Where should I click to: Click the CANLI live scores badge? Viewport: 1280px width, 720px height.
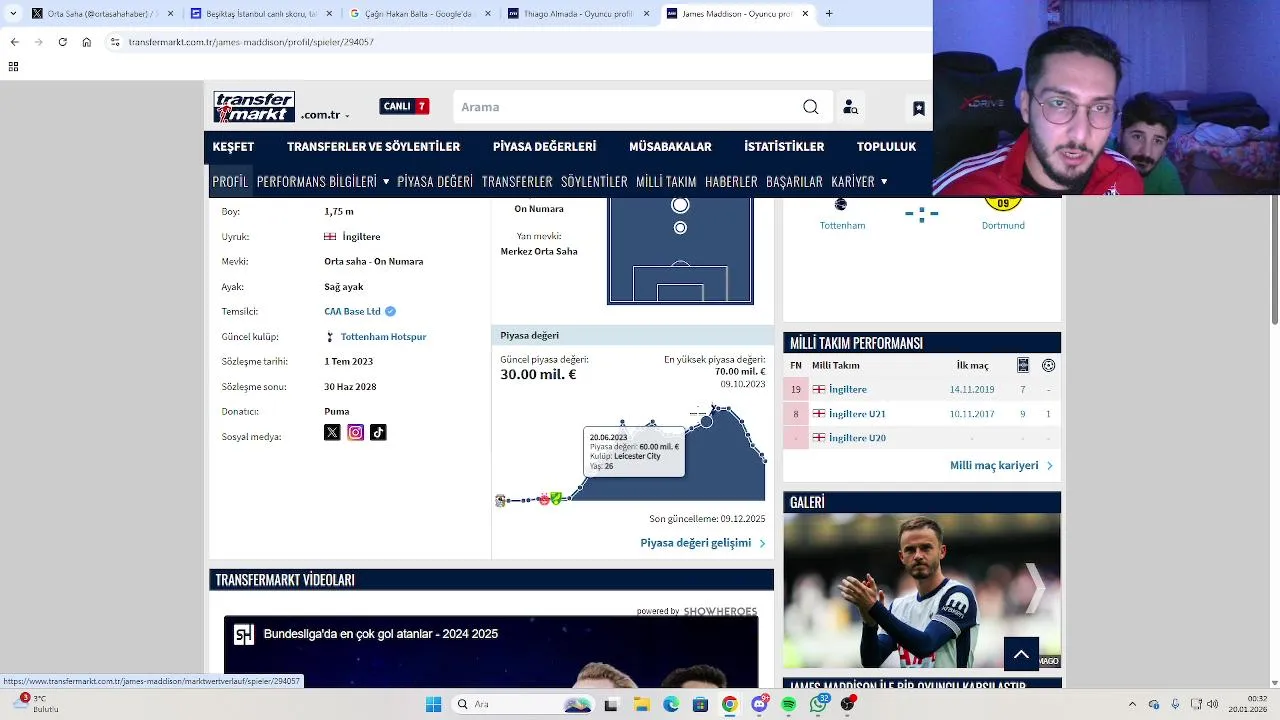(404, 106)
